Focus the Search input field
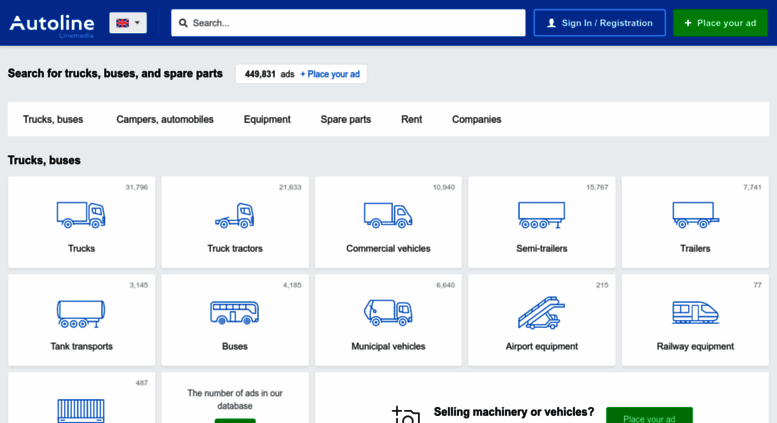The image size is (777, 423). [348, 23]
